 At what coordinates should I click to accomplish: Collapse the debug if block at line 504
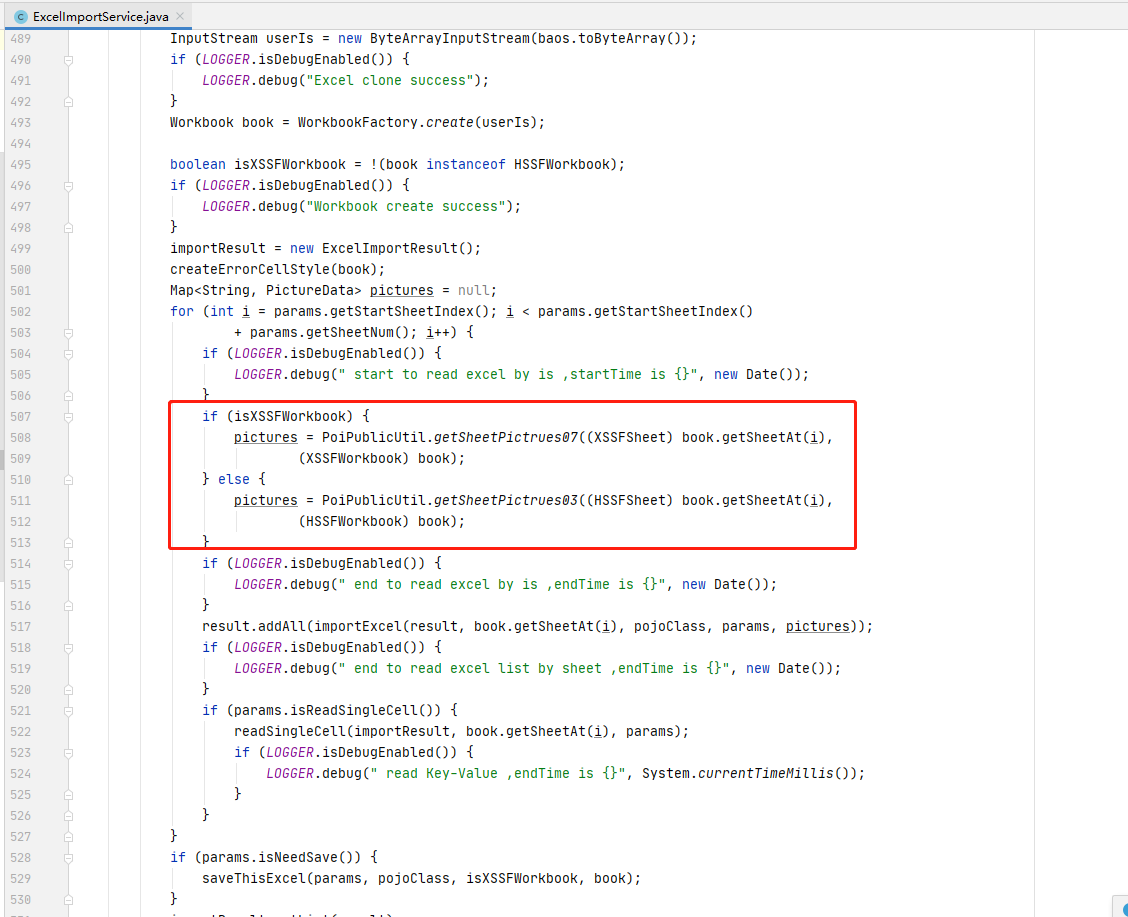[x=68, y=353]
